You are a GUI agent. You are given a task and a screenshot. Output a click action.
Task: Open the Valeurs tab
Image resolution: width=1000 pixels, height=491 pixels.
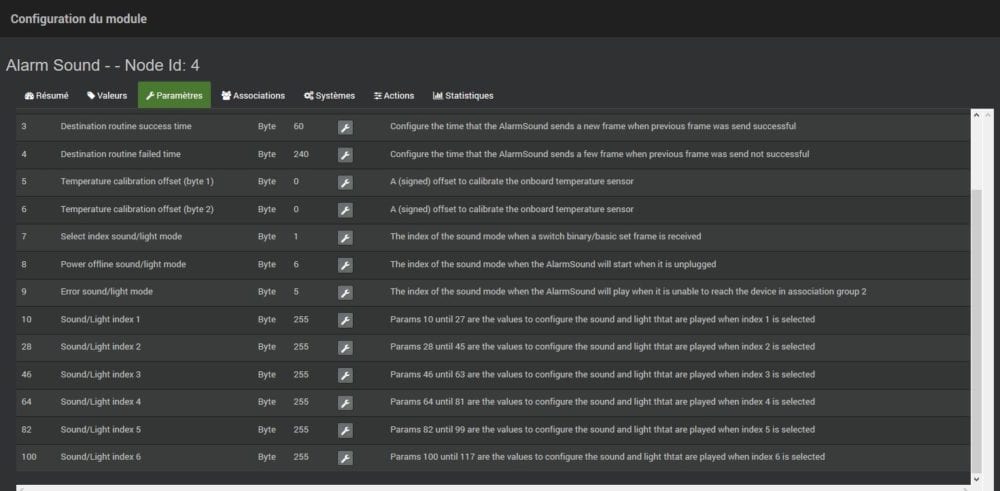106,96
